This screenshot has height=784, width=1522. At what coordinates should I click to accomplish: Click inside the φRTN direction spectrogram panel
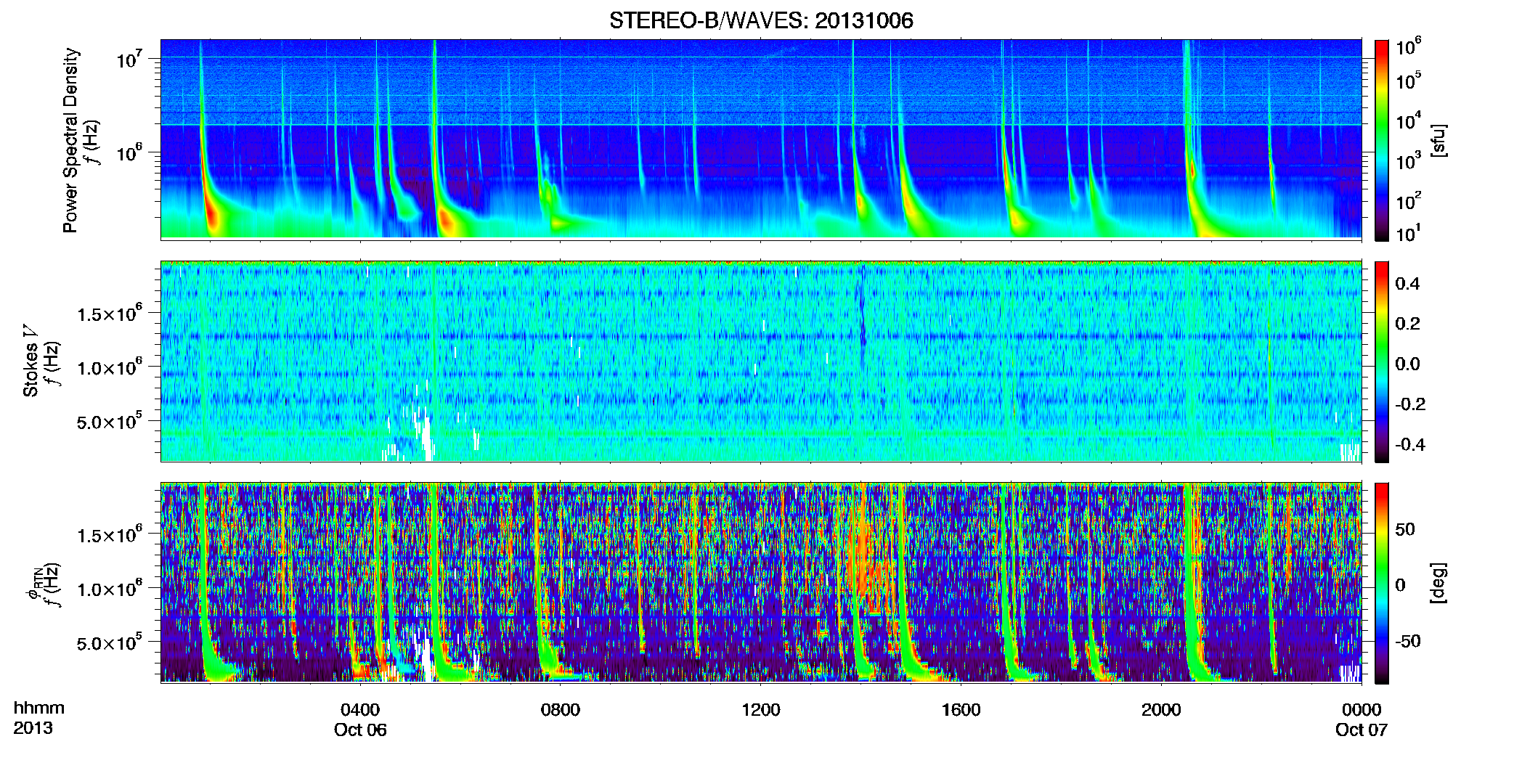pyautogui.click(x=761, y=582)
